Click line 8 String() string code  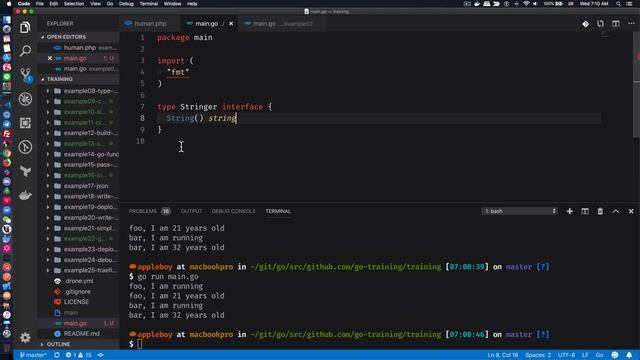pyautogui.click(x=201, y=118)
